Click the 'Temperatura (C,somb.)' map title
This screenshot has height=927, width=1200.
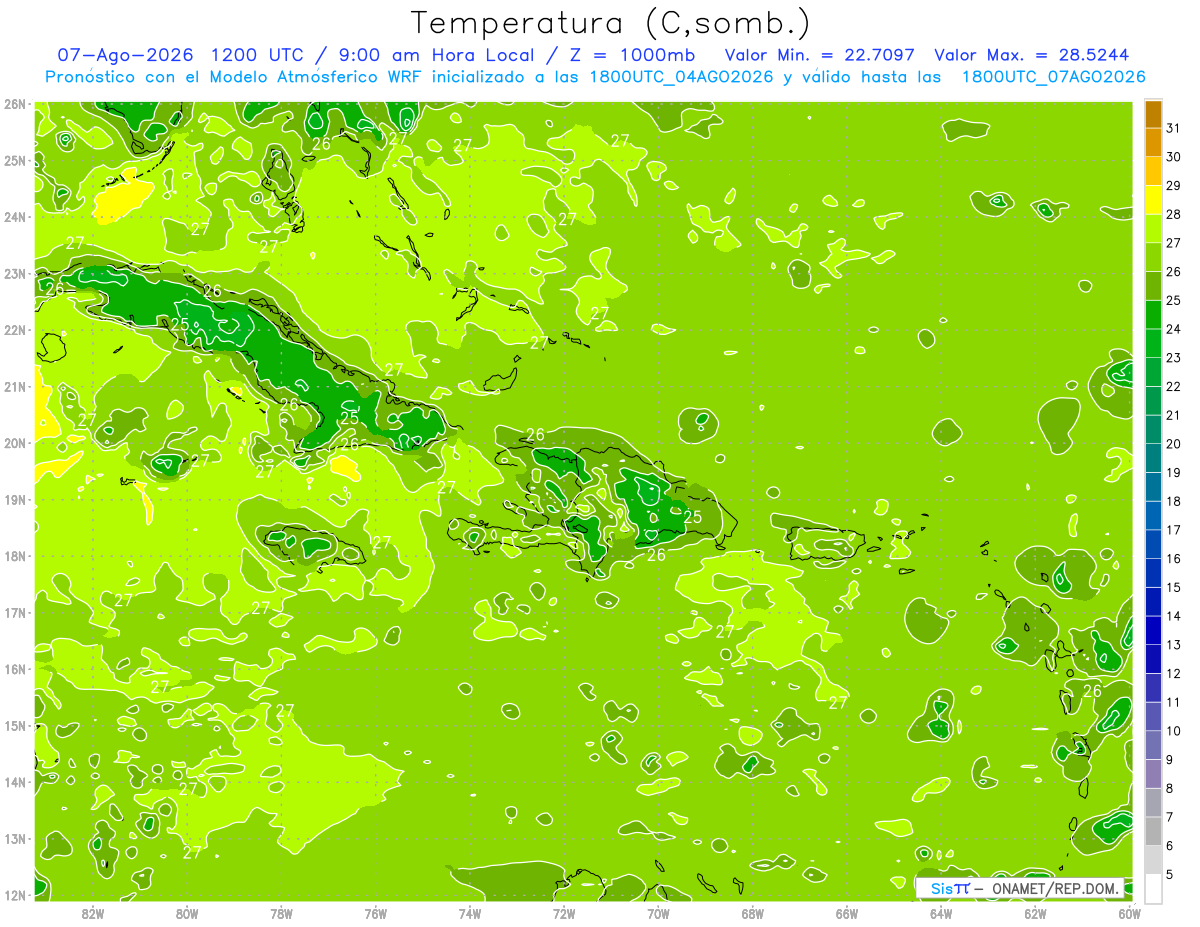pos(610,23)
